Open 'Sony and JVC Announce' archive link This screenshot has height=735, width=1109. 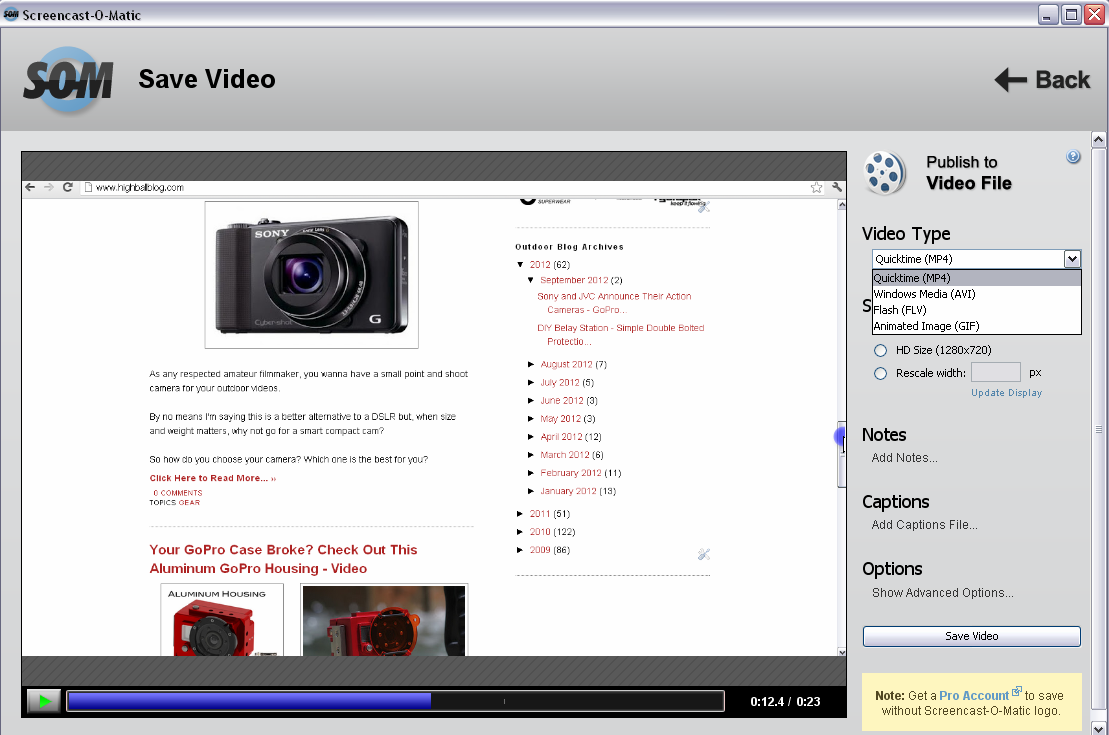(x=614, y=303)
